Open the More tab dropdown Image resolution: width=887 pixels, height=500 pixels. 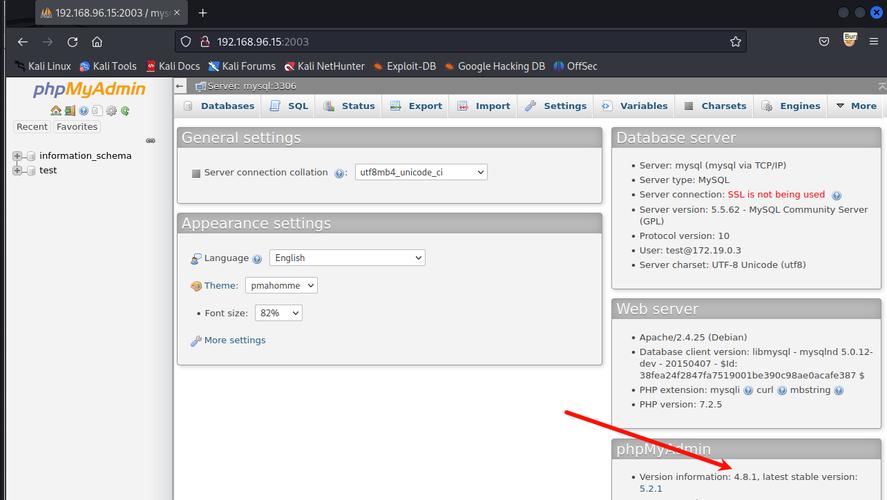pos(856,106)
